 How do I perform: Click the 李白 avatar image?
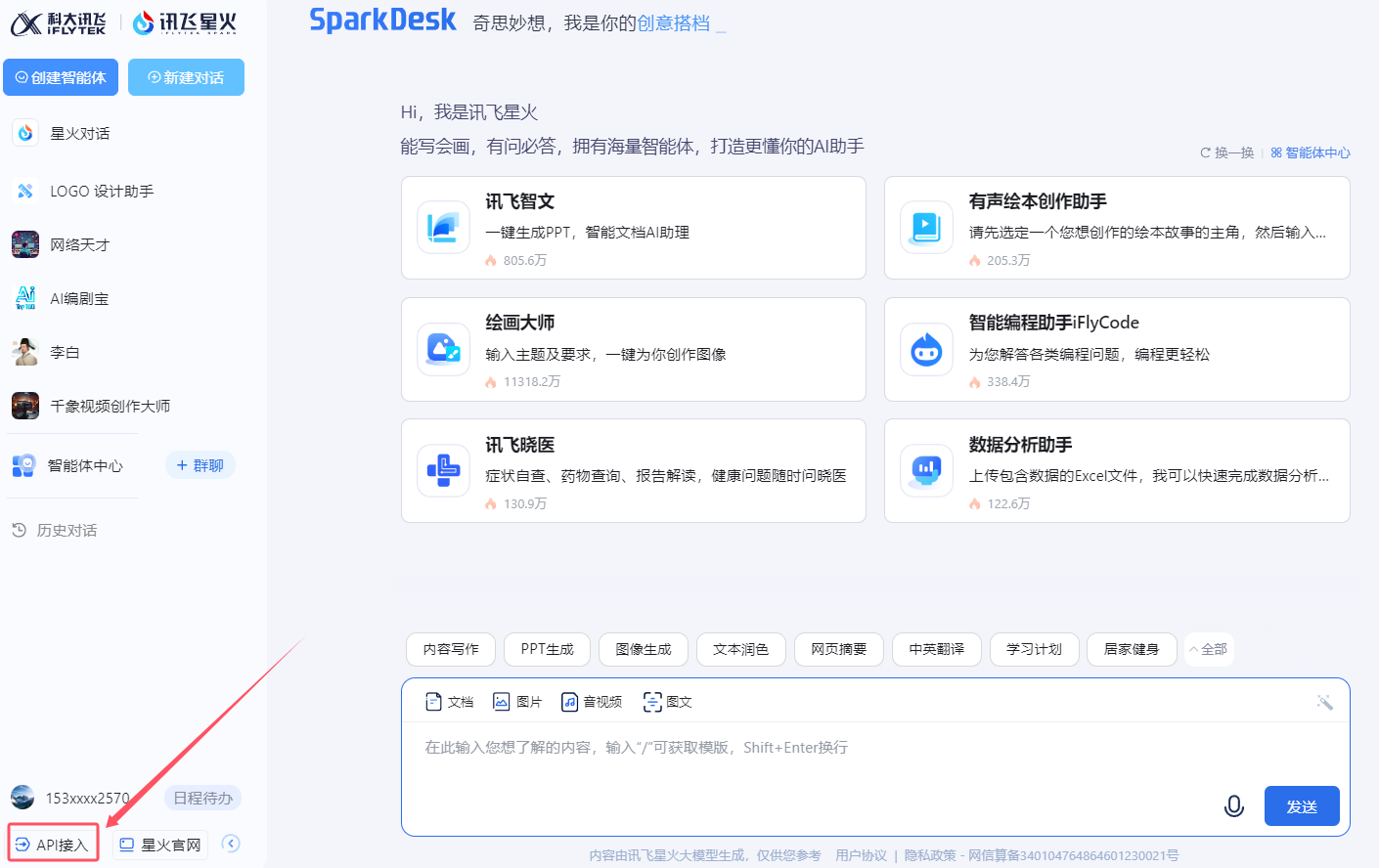pos(25,352)
